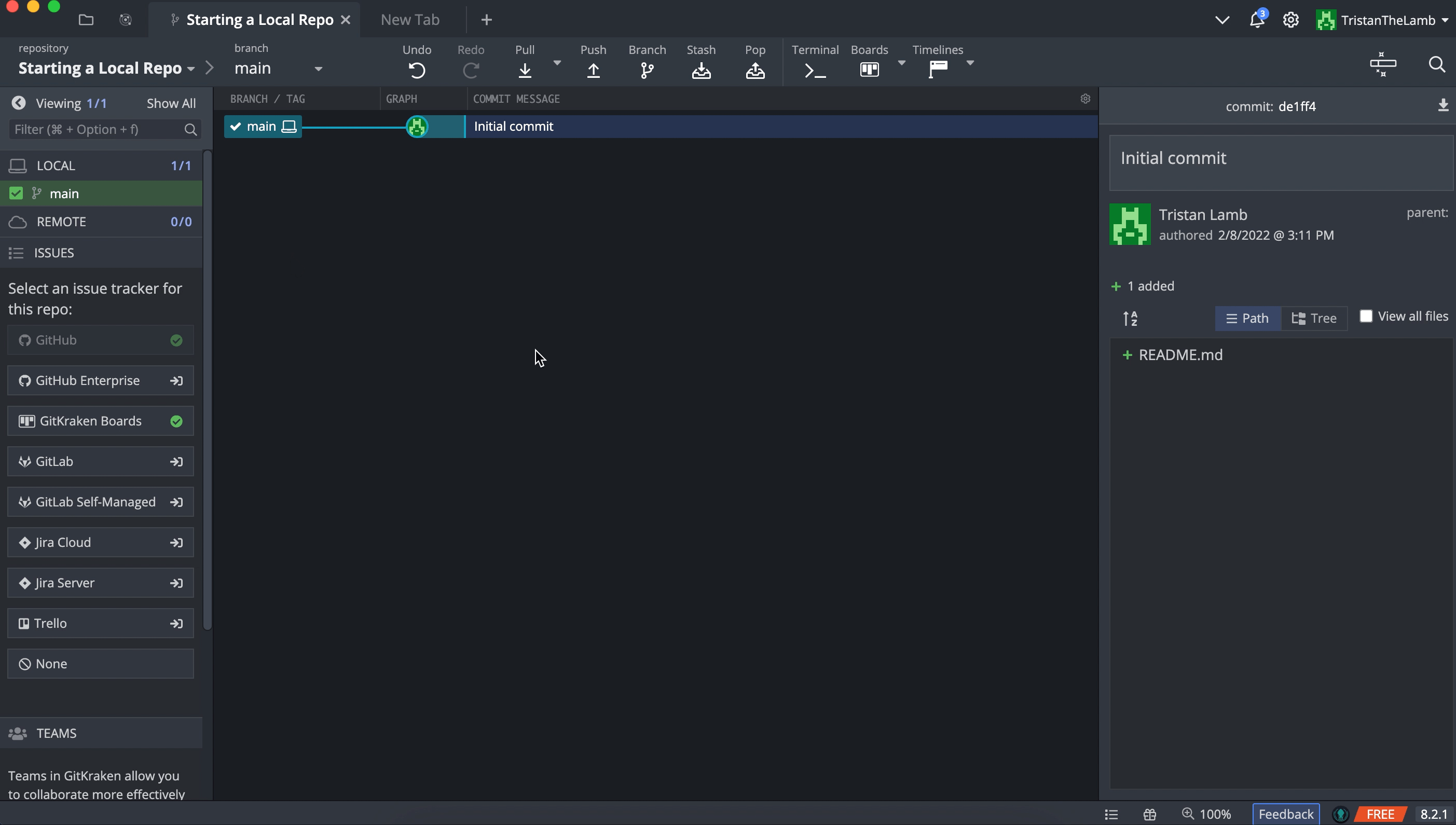Viewport: 1456px width, 825px height.
Task: Open preferences with the gear icon
Action: 1290,20
